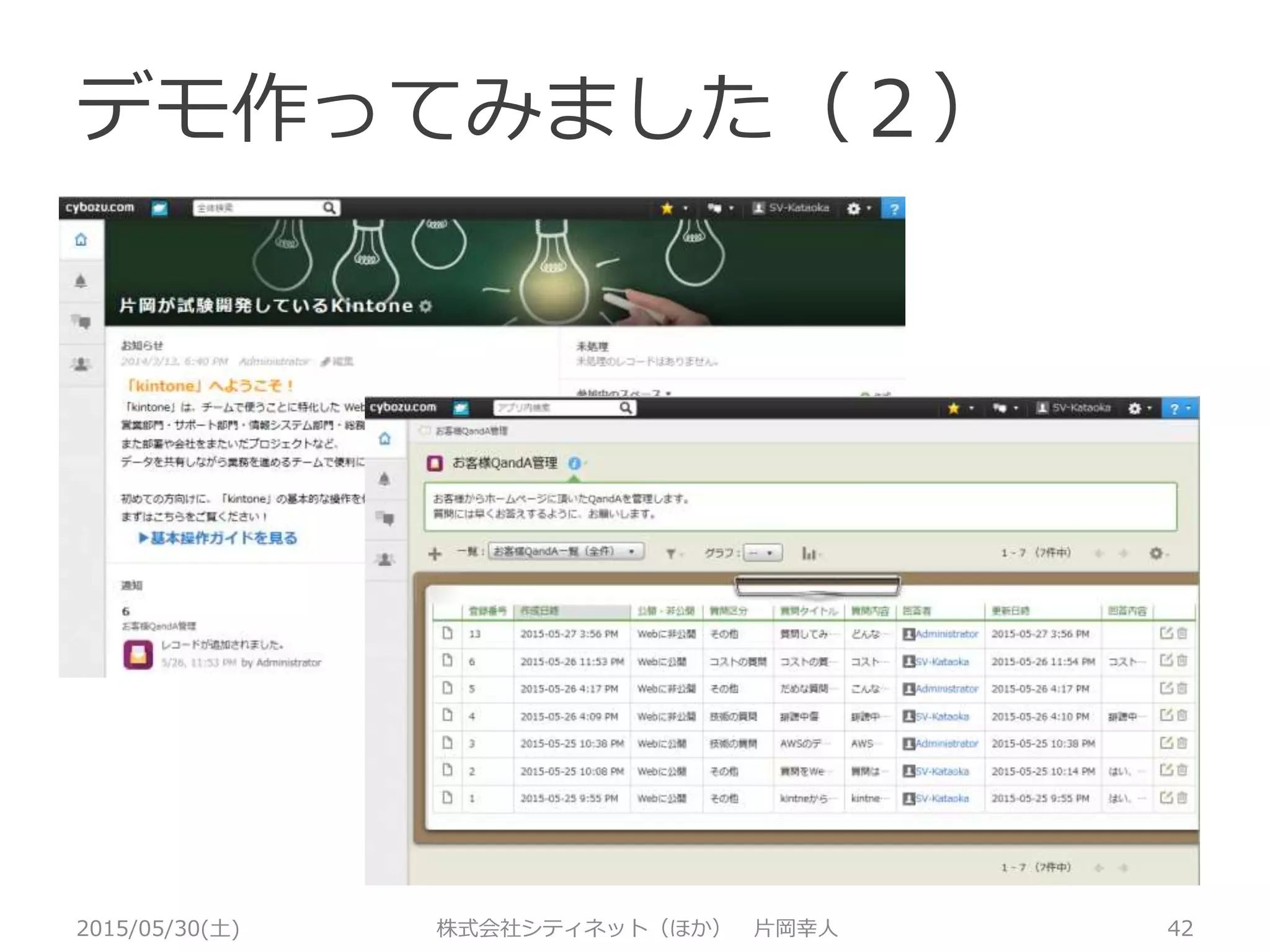Click home icon in front window sidebar
Image resolution: width=1270 pixels, height=952 pixels.
coord(384,438)
